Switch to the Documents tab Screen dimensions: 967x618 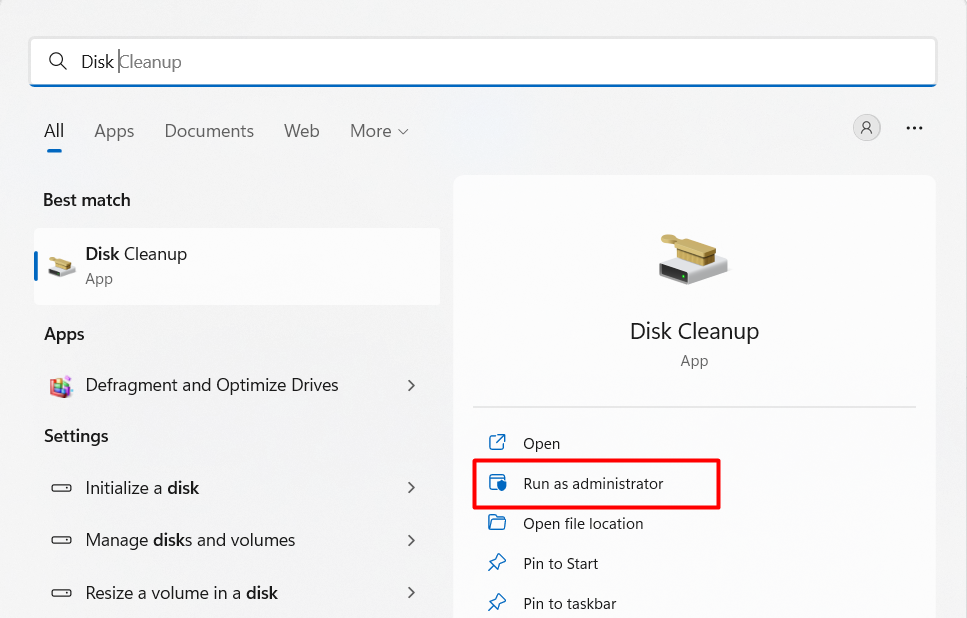tap(209, 131)
